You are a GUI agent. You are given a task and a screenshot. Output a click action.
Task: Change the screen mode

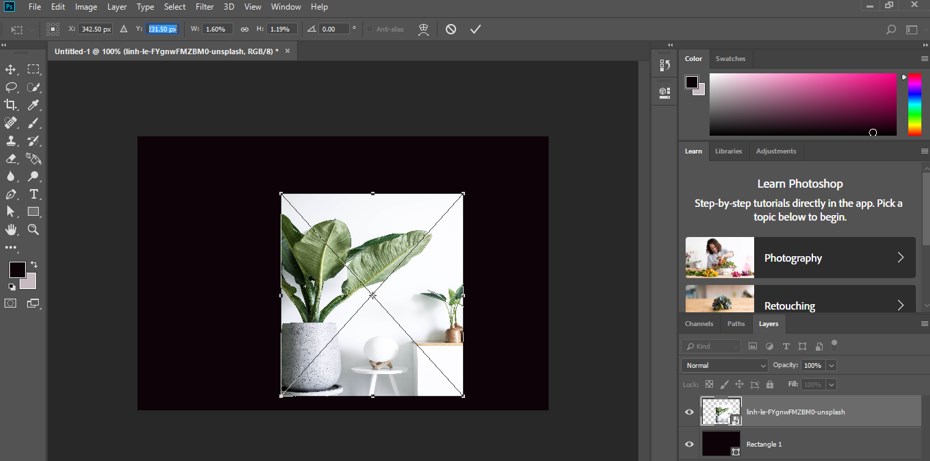pos(34,303)
